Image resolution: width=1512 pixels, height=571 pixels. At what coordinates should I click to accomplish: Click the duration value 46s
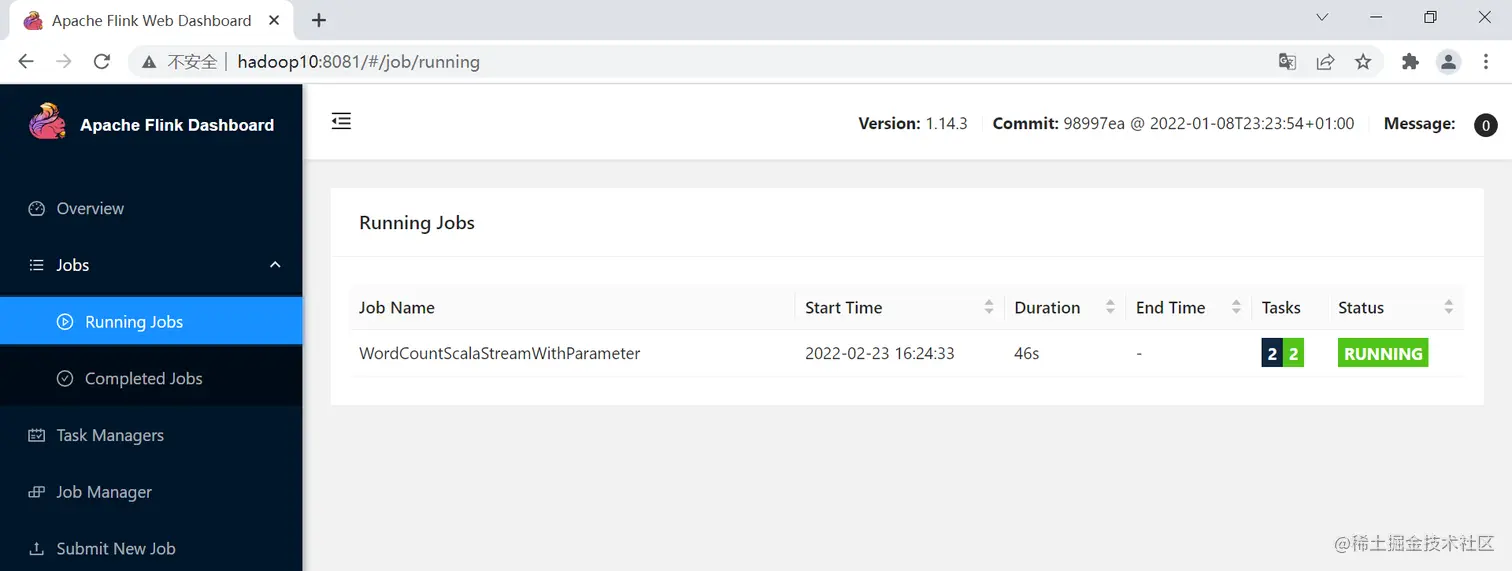1027,353
